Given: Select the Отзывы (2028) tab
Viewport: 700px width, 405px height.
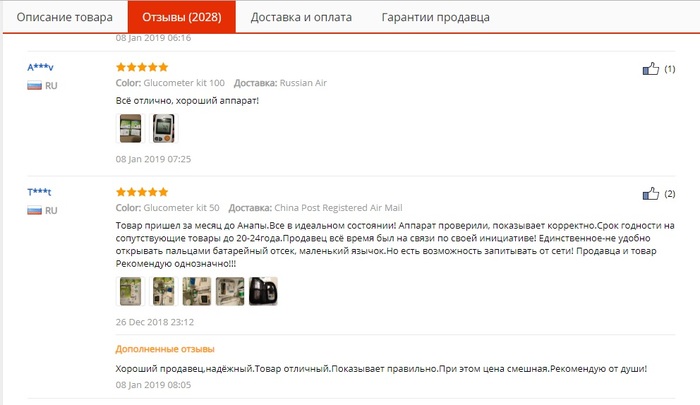Looking at the screenshot, I should pos(182,17).
